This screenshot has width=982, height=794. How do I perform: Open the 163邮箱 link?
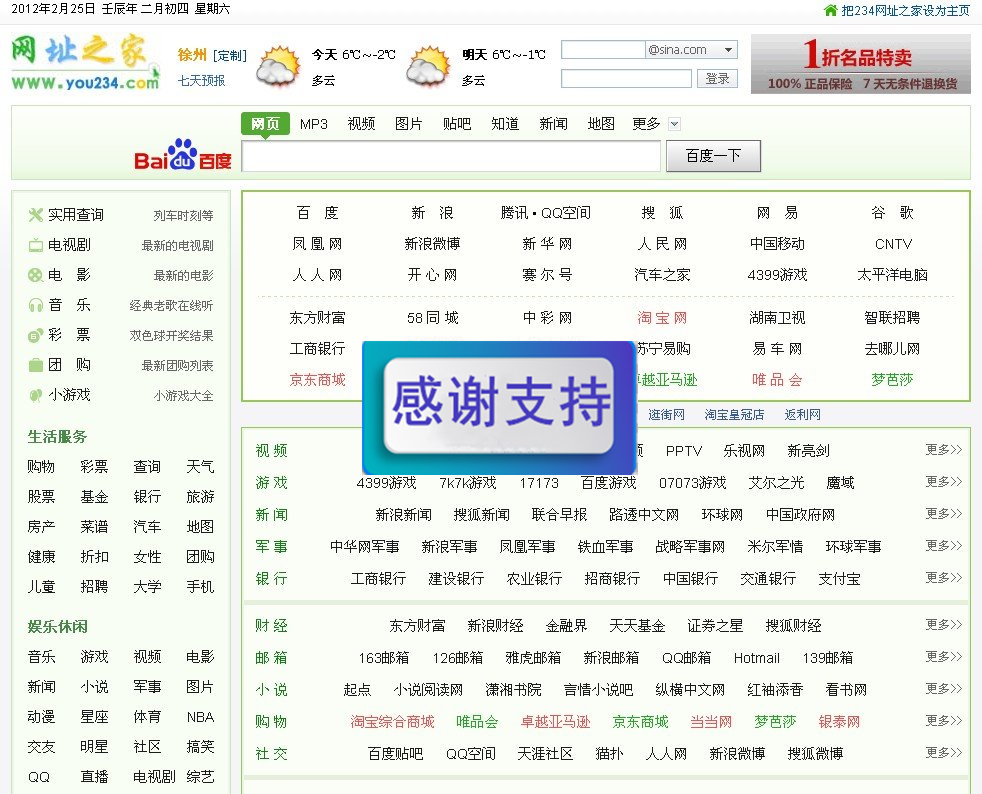[x=384, y=657]
